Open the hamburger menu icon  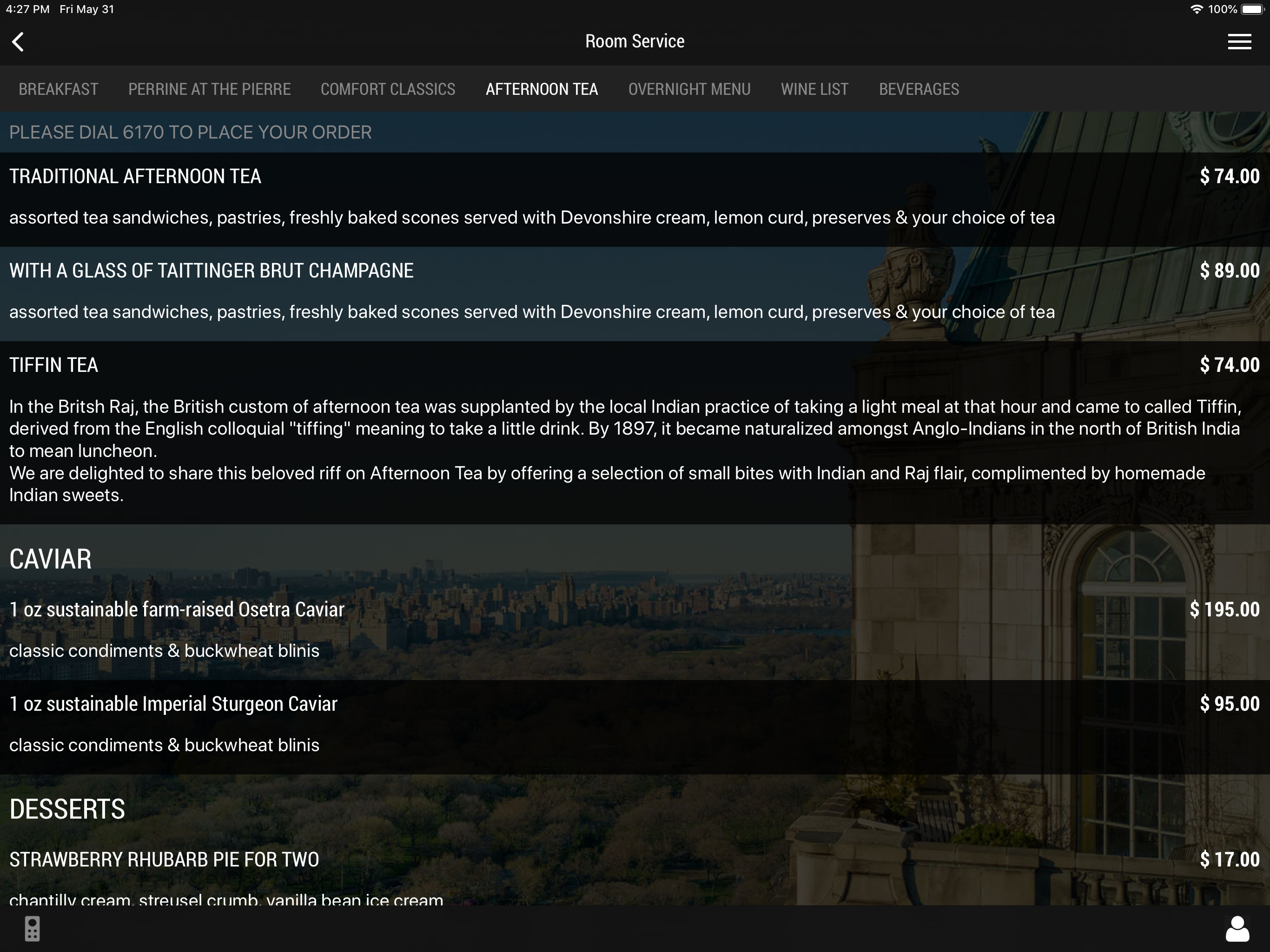[1239, 41]
